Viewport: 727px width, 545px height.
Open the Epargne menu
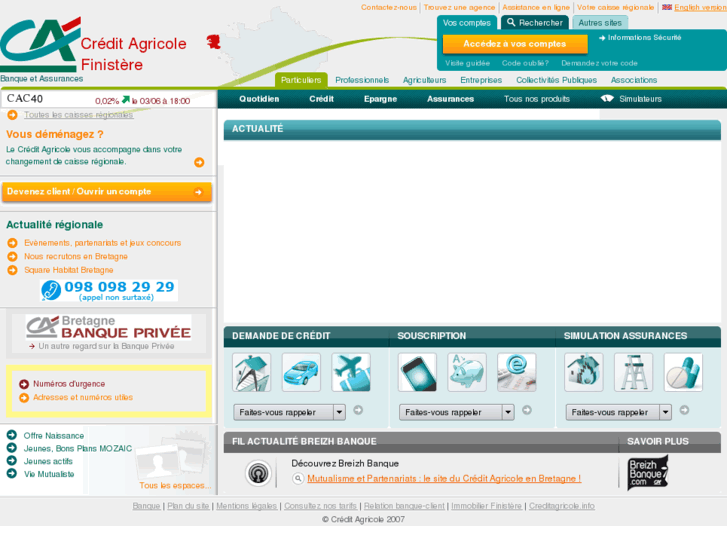[380, 99]
